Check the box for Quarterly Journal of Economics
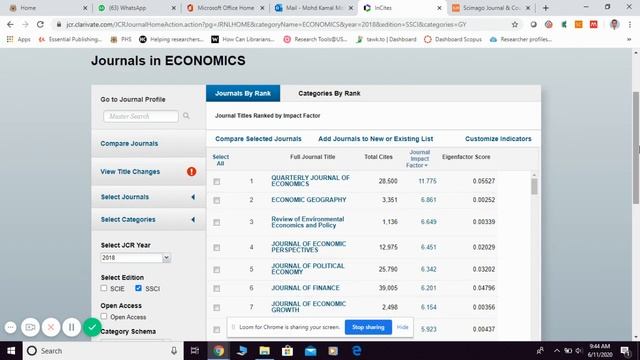This screenshot has width=640, height=360. click(217, 182)
